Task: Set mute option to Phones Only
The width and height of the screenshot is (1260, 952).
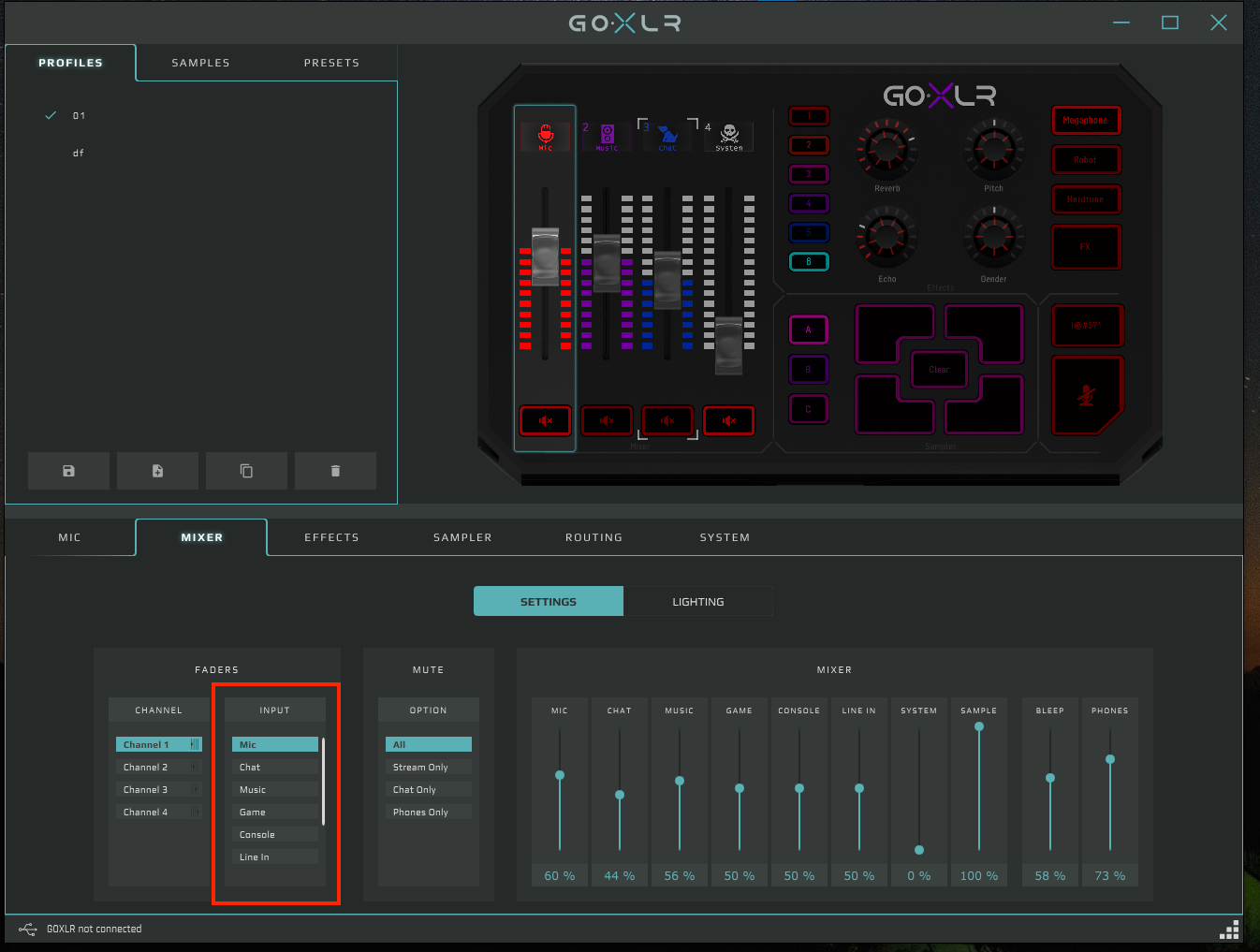Action: 429,812
